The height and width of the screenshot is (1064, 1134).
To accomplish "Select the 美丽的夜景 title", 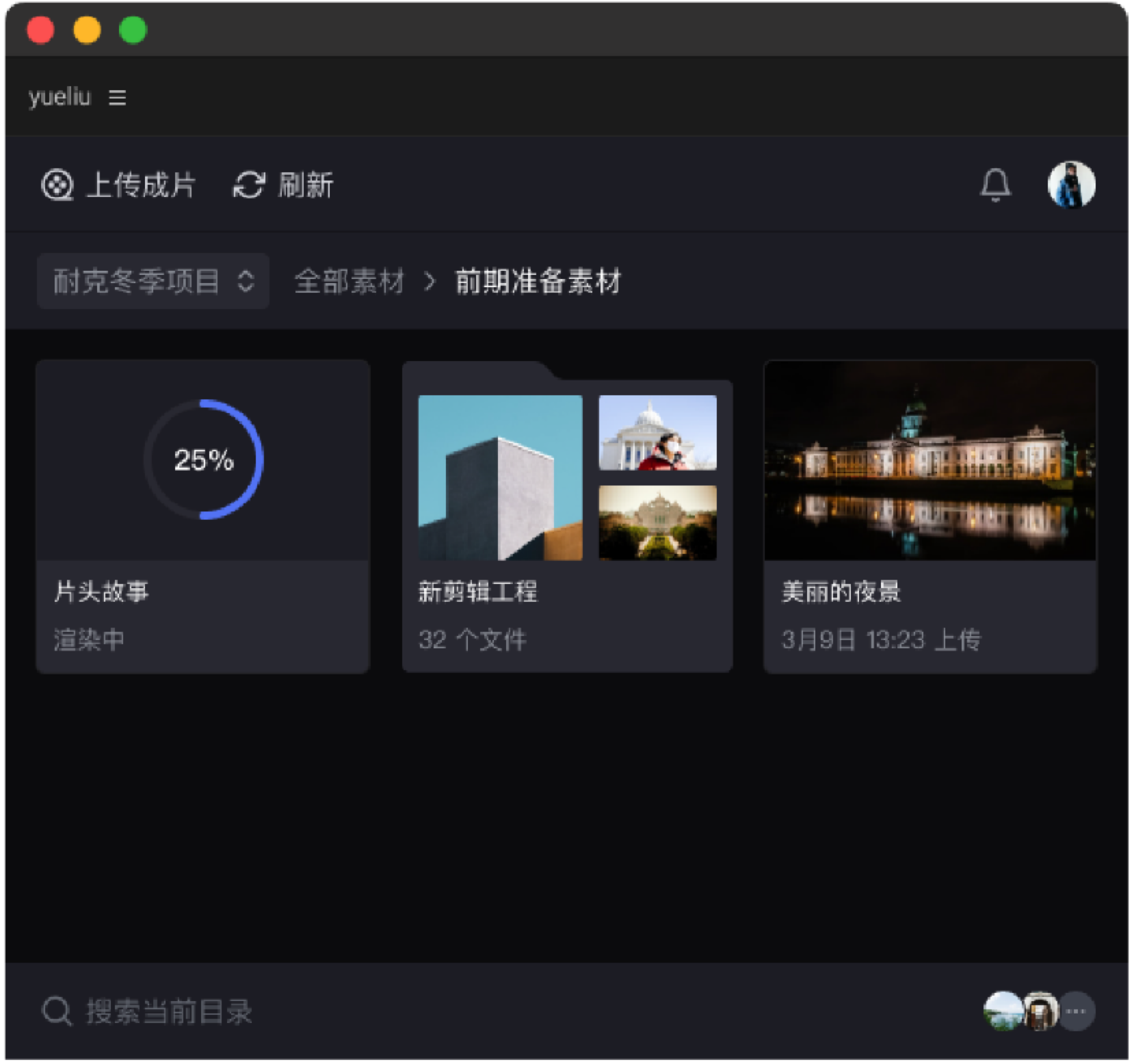I will (841, 591).
